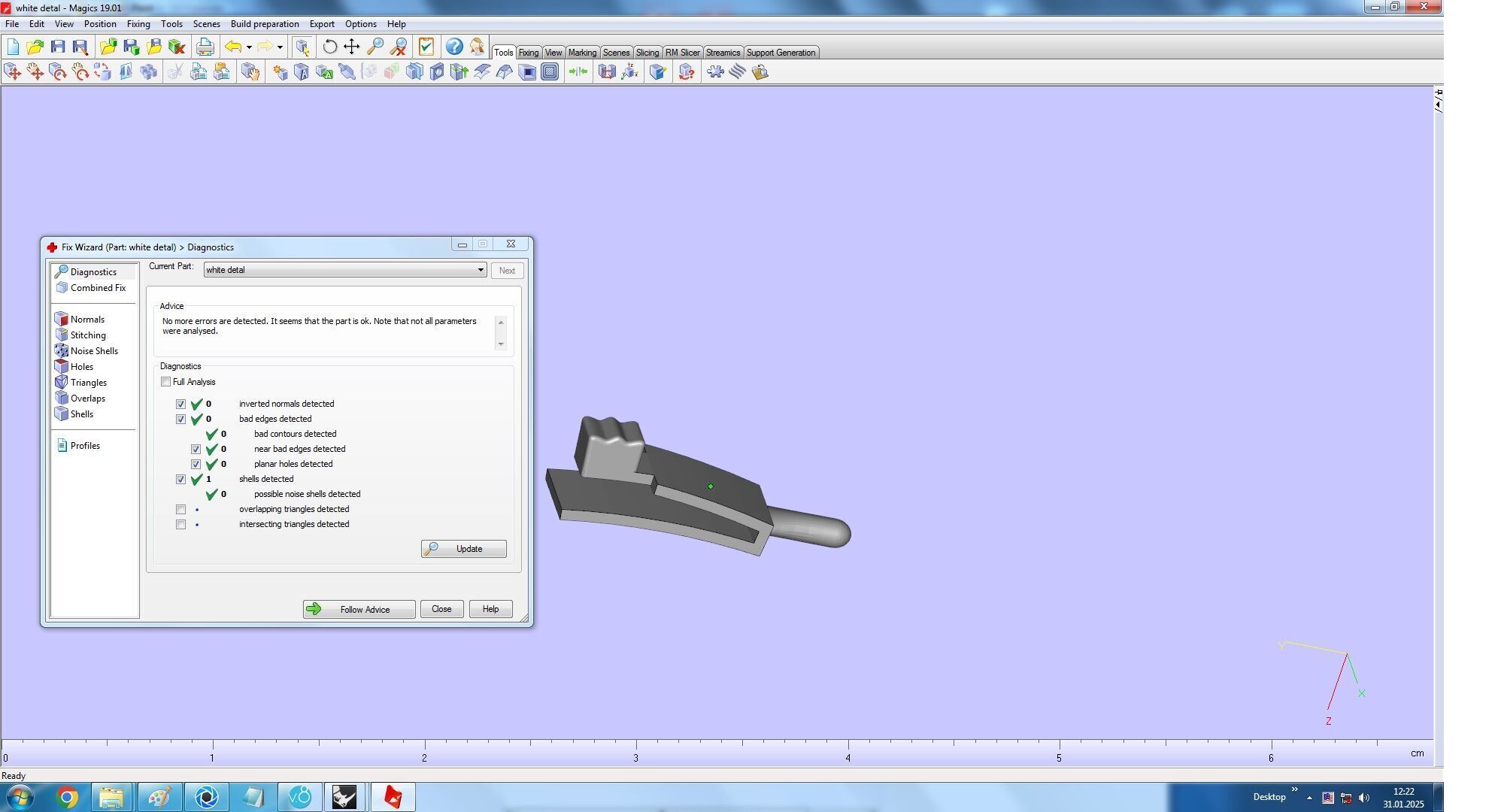Enable the Full Analysis checkbox

point(165,382)
